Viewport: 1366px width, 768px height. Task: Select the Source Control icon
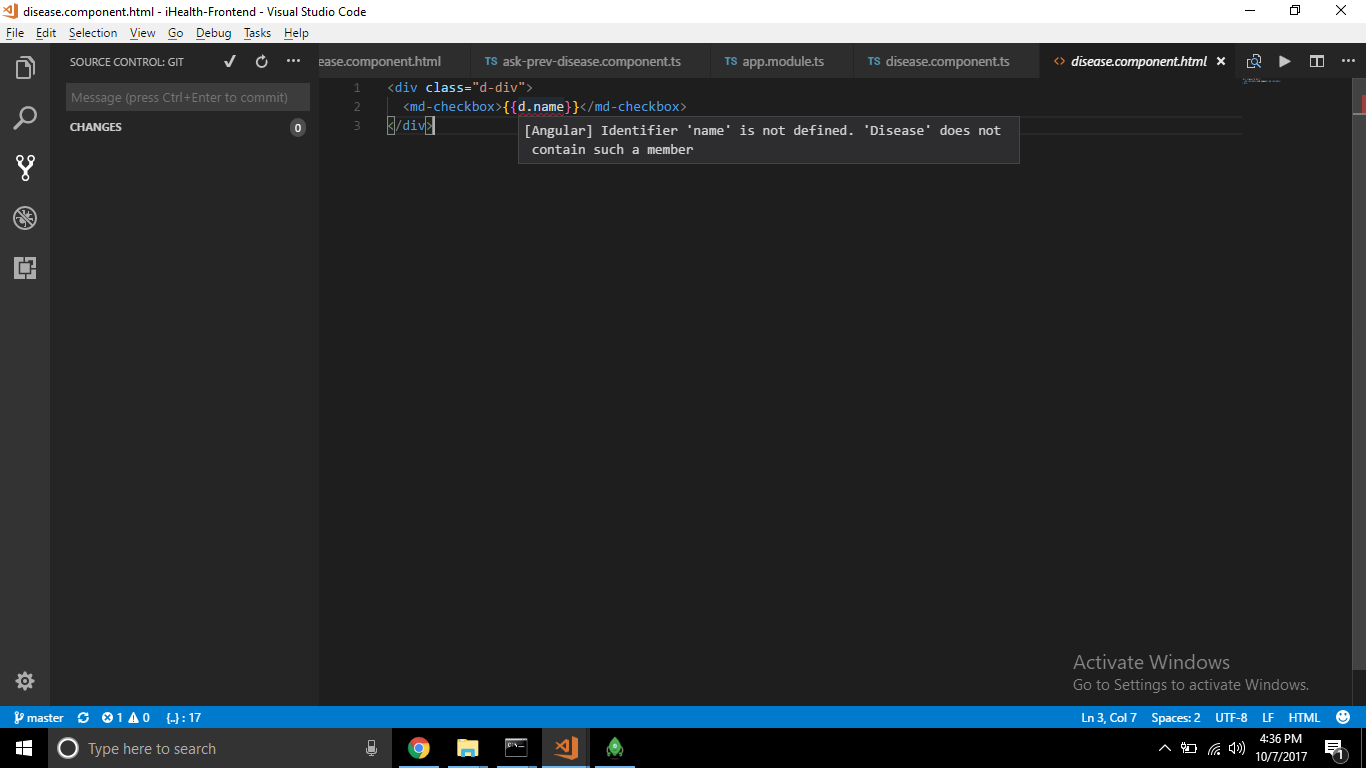[25, 168]
